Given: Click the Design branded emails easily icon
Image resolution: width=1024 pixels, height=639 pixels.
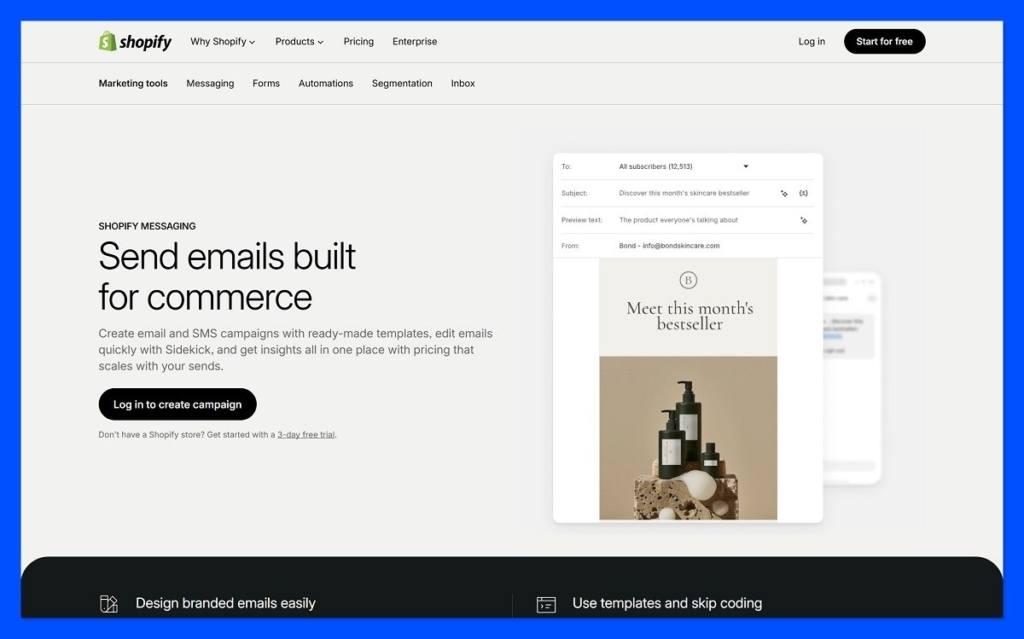Looking at the screenshot, I should 108,603.
